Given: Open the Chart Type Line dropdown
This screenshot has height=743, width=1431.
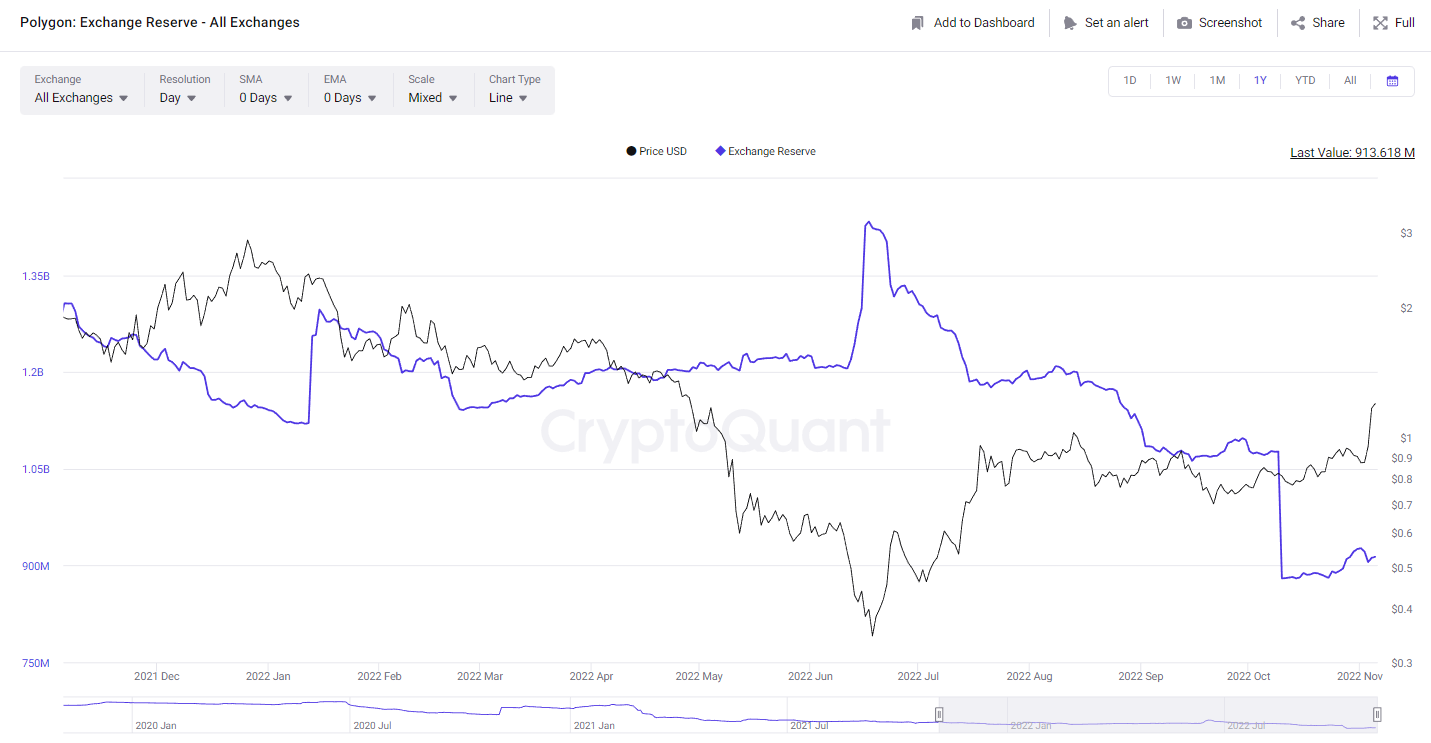Looking at the screenshot, I should point(508,98).
